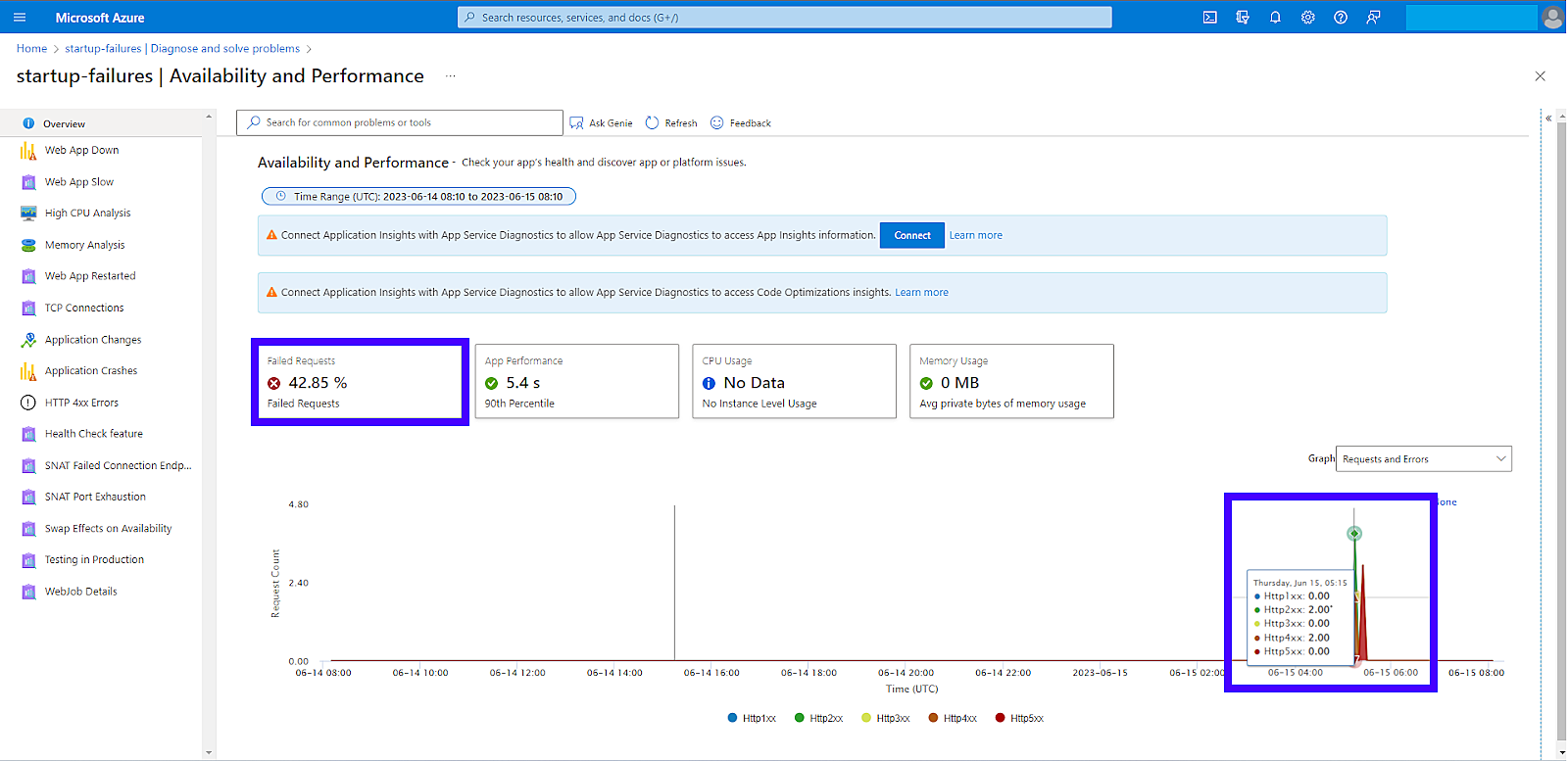Image resolution: width=1568 pixels, height=761 pixels.
Task: Click the Refresh circular arrow icon
Action: pos(652,123)
